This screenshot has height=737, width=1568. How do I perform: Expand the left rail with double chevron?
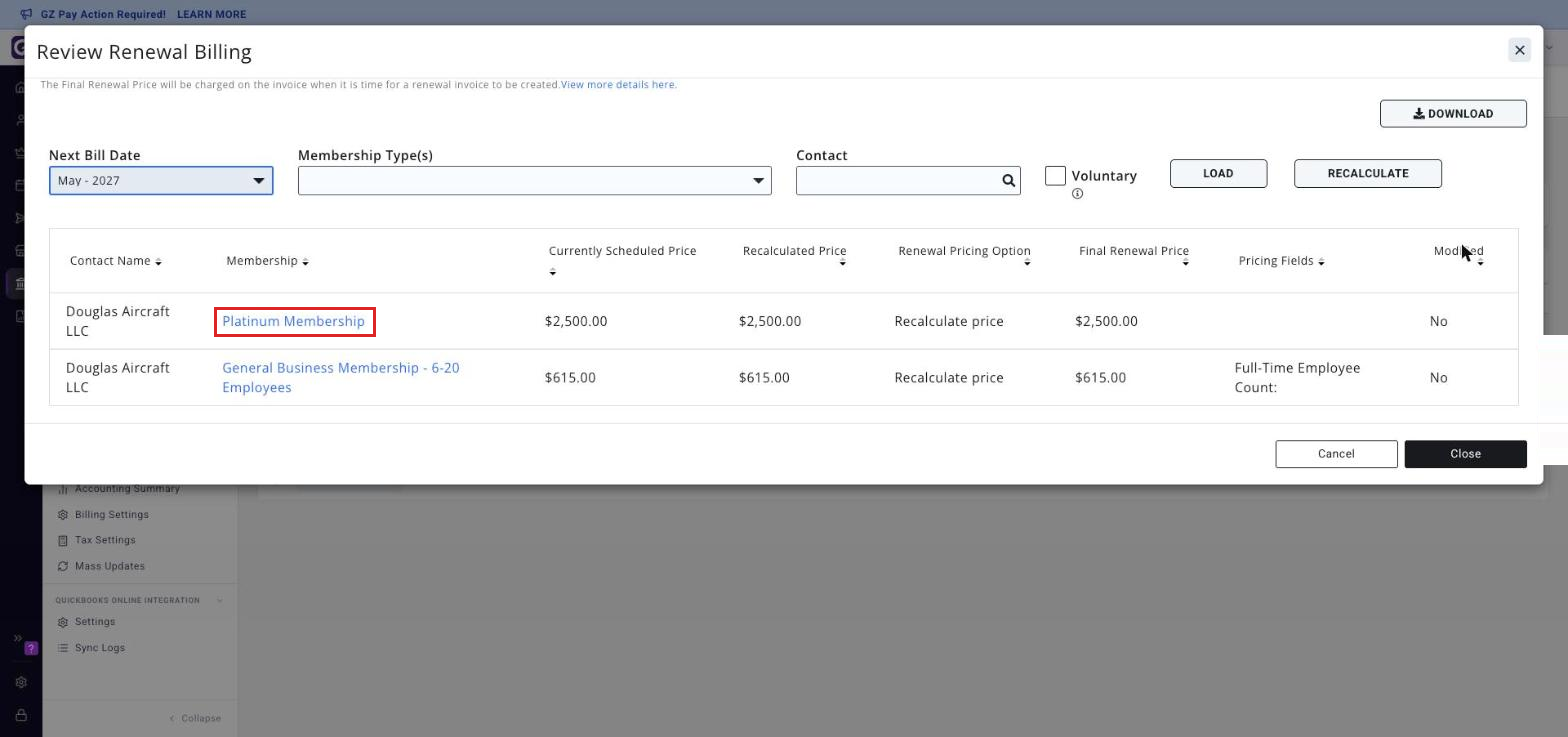click(17, 638)
